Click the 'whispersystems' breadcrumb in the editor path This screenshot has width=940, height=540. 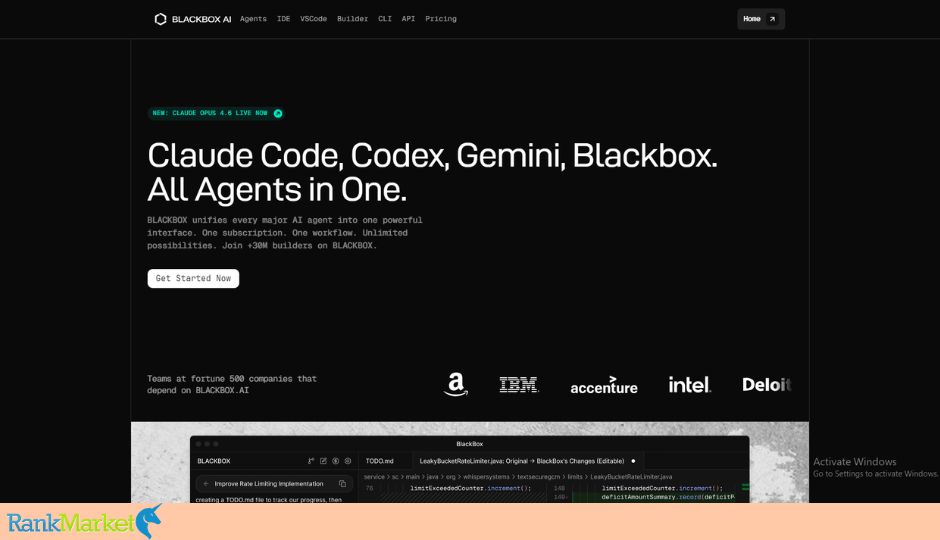point(486,477)
